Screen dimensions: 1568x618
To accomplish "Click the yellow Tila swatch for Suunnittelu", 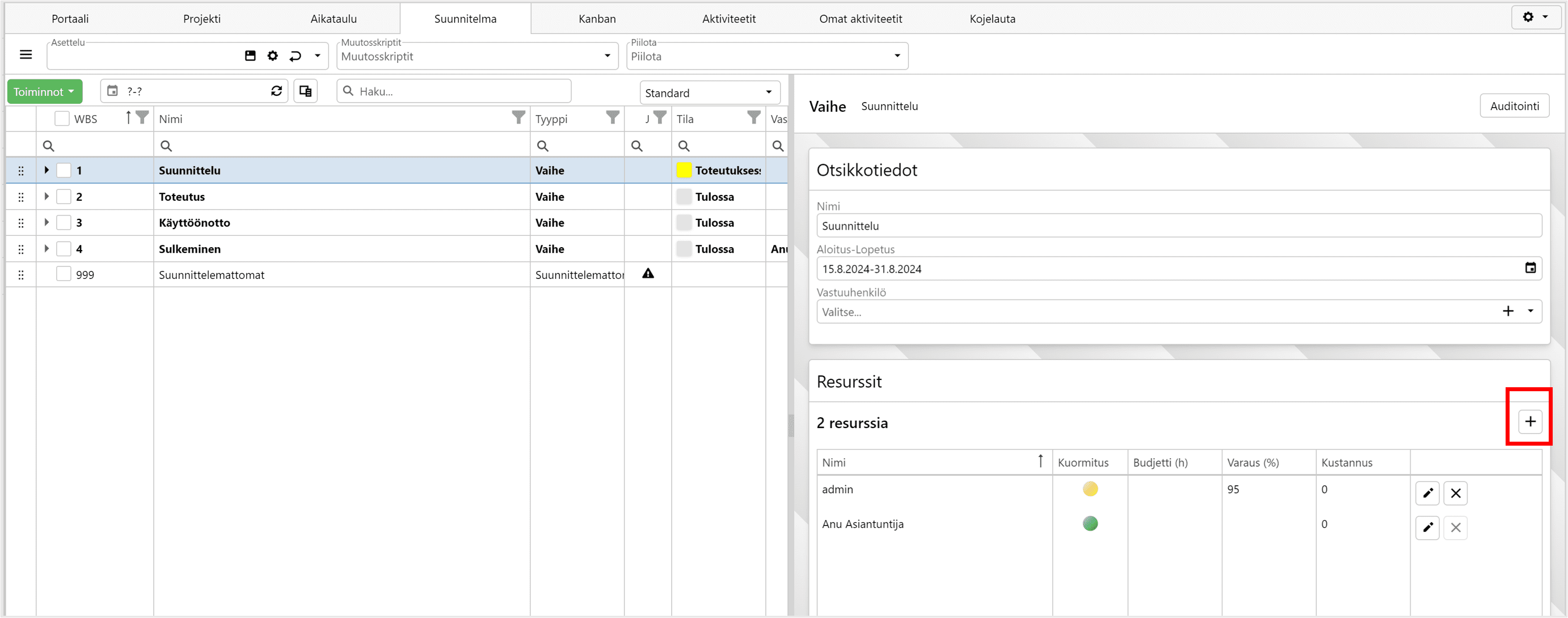I will (684, 170).
